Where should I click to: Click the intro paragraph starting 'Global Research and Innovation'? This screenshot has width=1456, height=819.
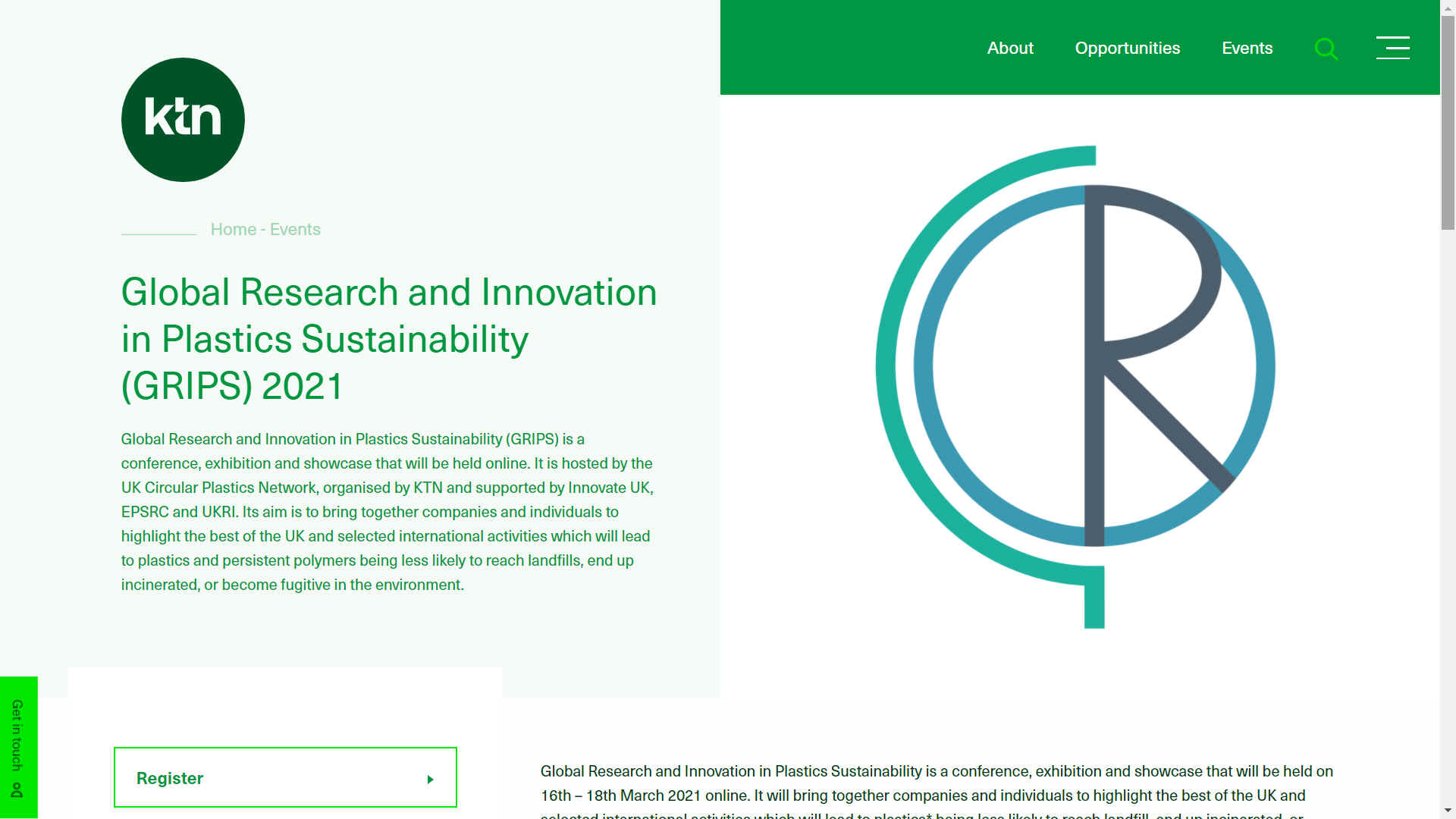(x=387, y=512)
